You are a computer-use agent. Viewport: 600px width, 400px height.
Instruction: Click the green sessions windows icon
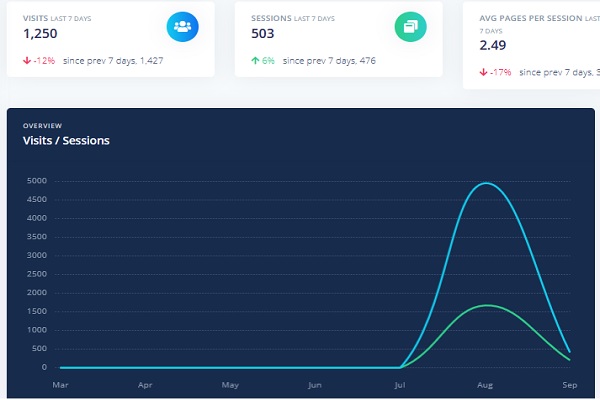411,26
